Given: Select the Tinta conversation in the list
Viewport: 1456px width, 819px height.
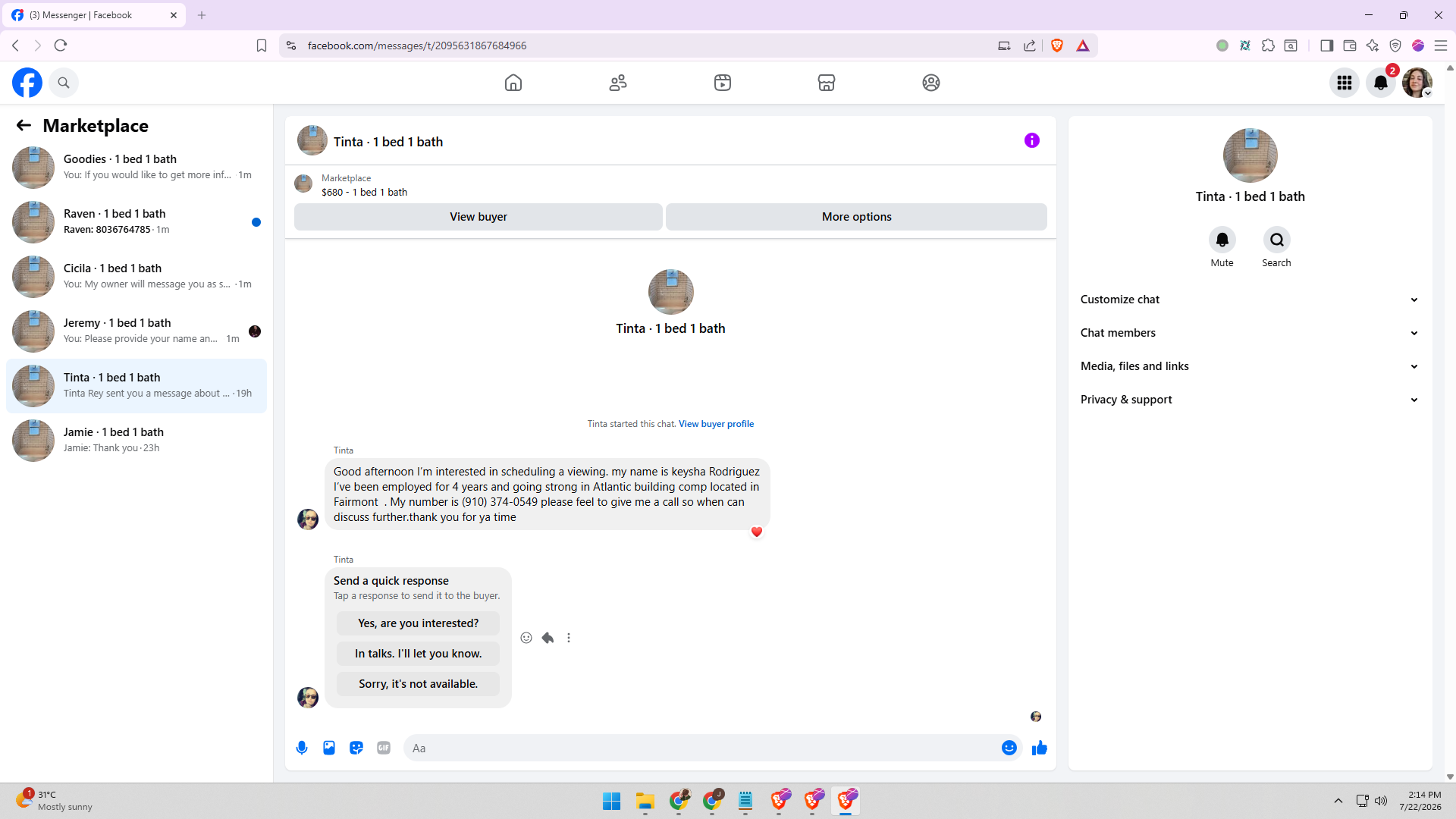Looking at the screenshot, I should click(136, 386).
